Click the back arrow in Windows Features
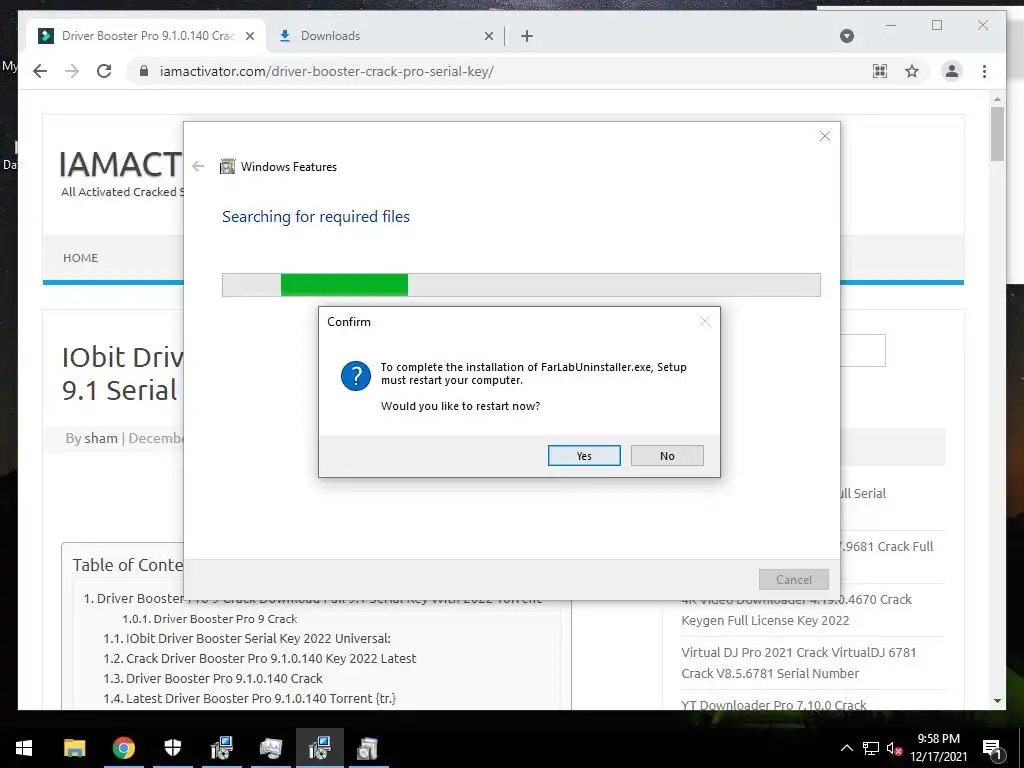The height and width of the screenshot is (768, 1024). tap(198, 167)
